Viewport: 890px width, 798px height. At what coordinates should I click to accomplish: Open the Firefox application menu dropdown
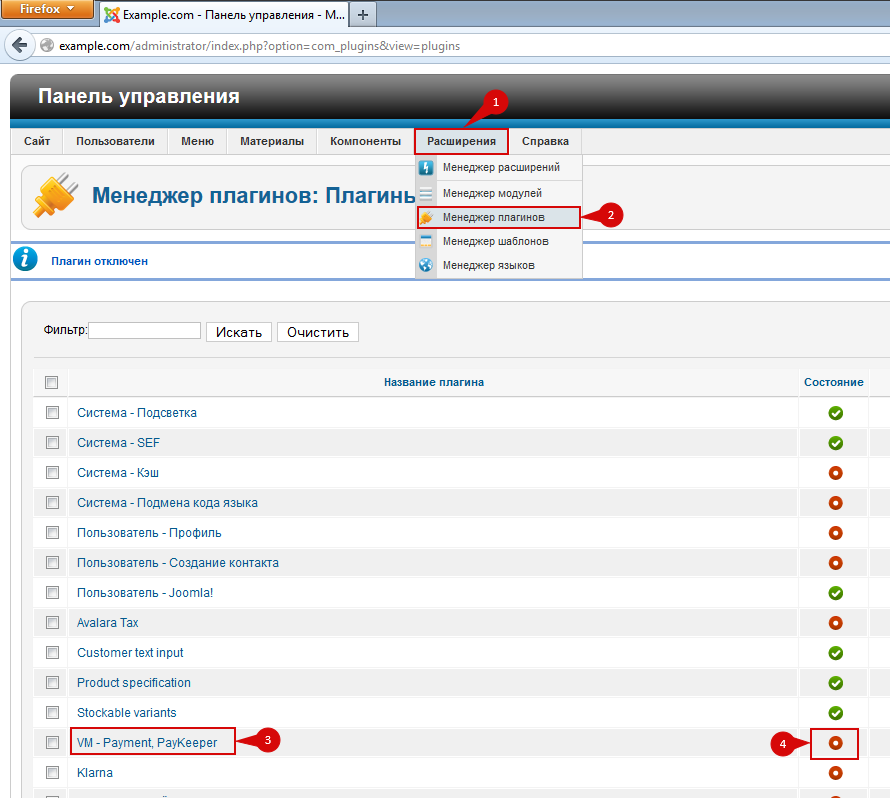(47, 10)
